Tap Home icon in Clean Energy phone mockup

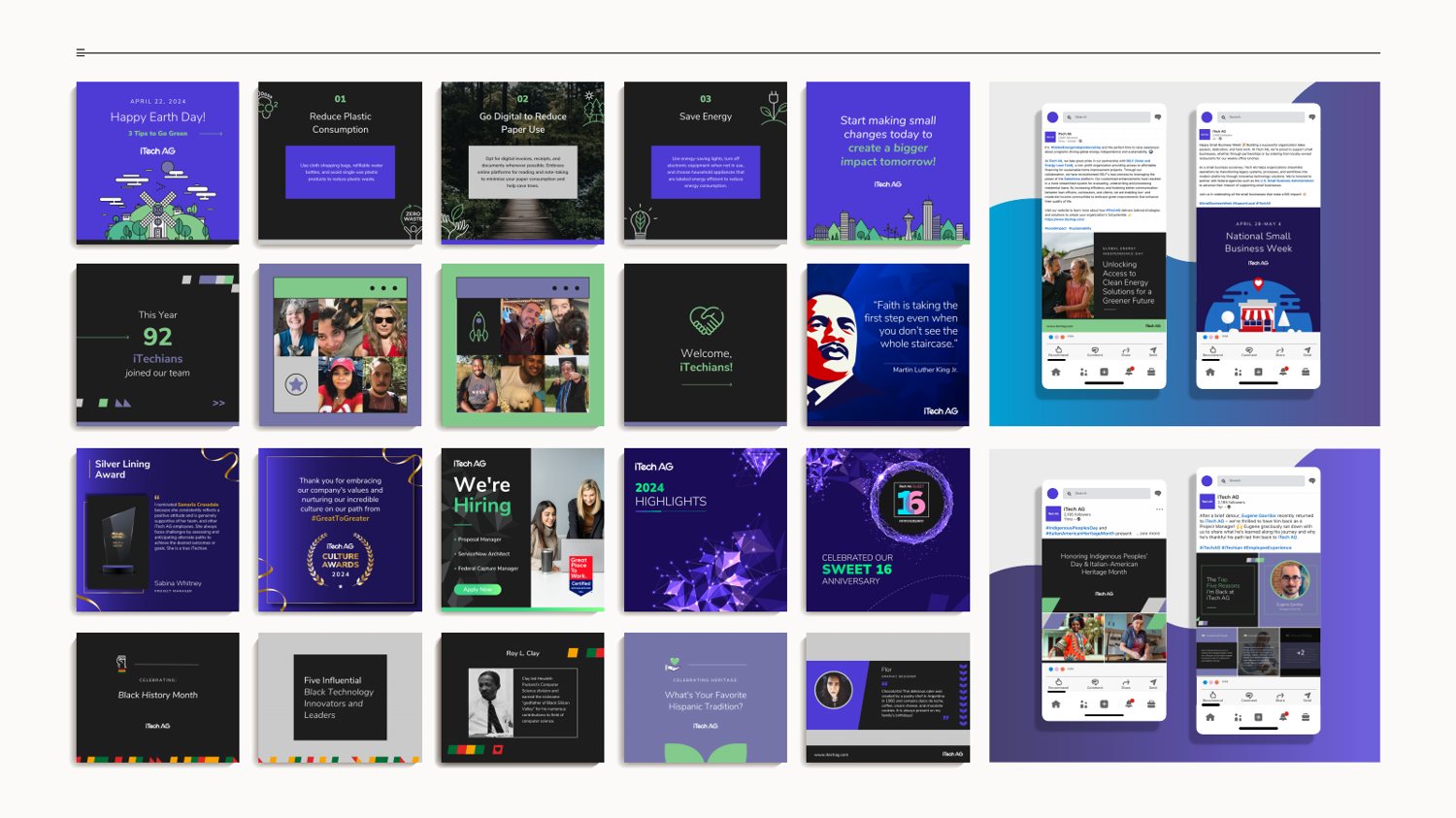click(1056, 372)
